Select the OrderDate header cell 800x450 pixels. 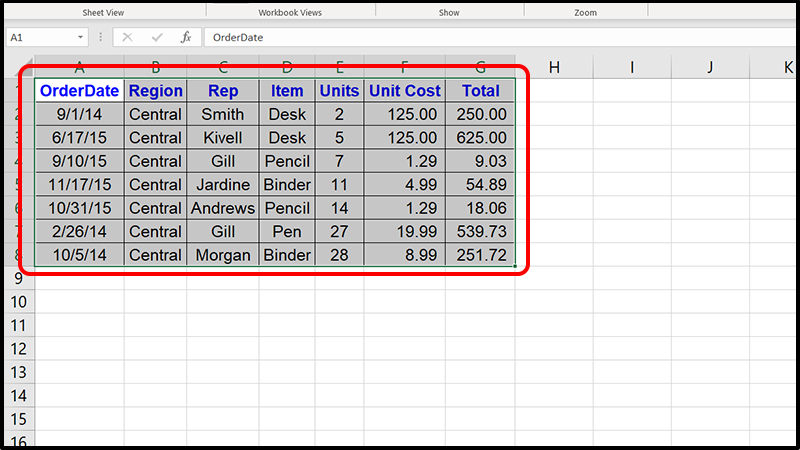pos(80,90)
